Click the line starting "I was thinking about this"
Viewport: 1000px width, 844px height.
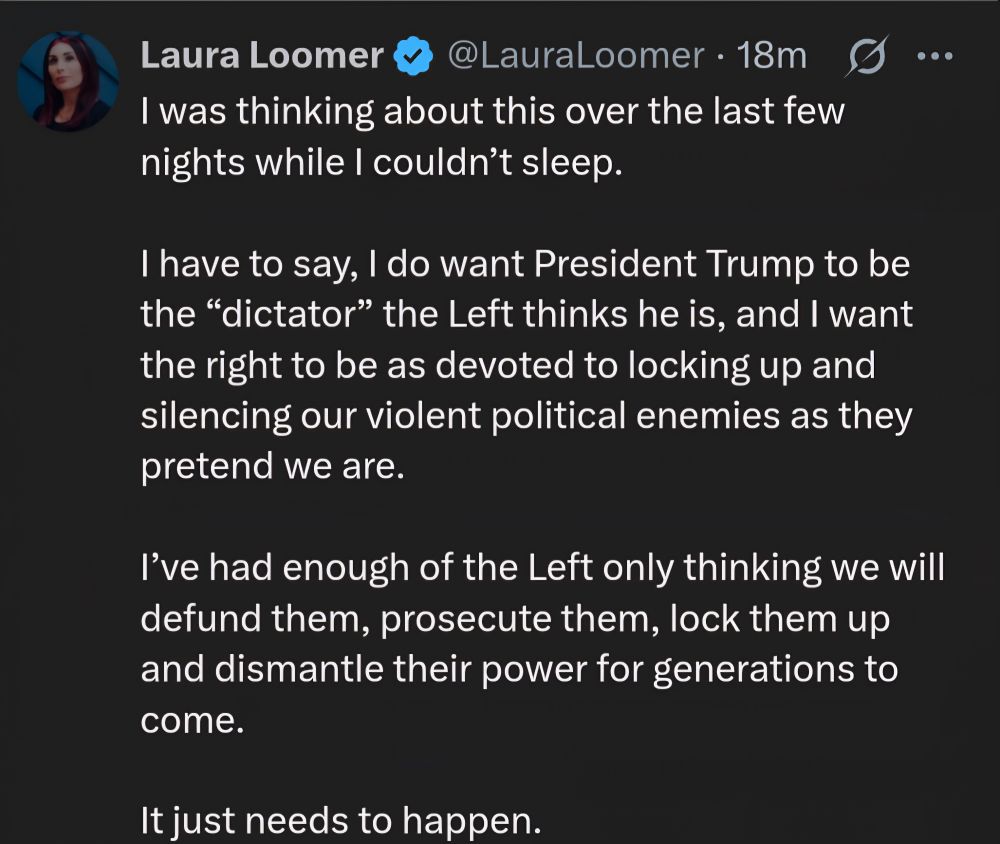(492, 111)
